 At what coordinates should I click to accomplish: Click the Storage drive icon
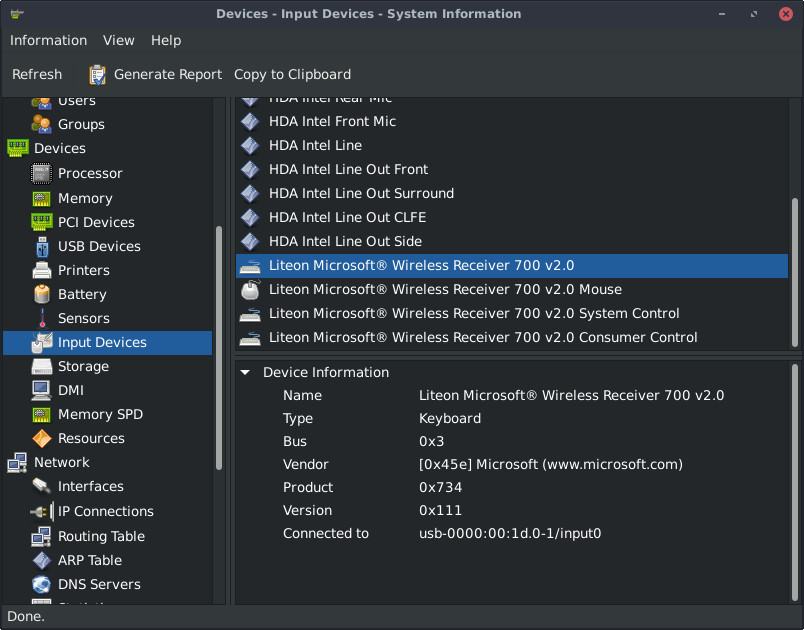coord(41,366)
